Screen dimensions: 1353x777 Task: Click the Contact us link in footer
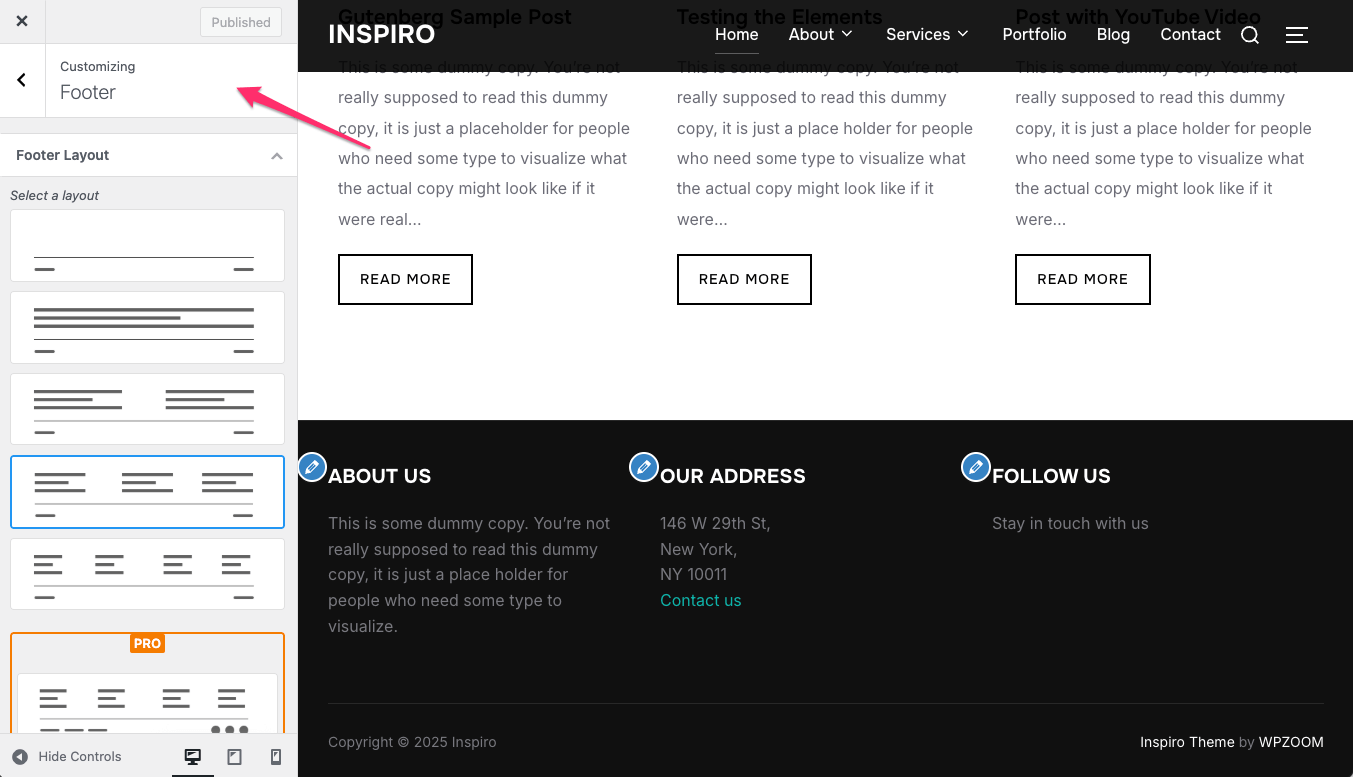[700, 600]
